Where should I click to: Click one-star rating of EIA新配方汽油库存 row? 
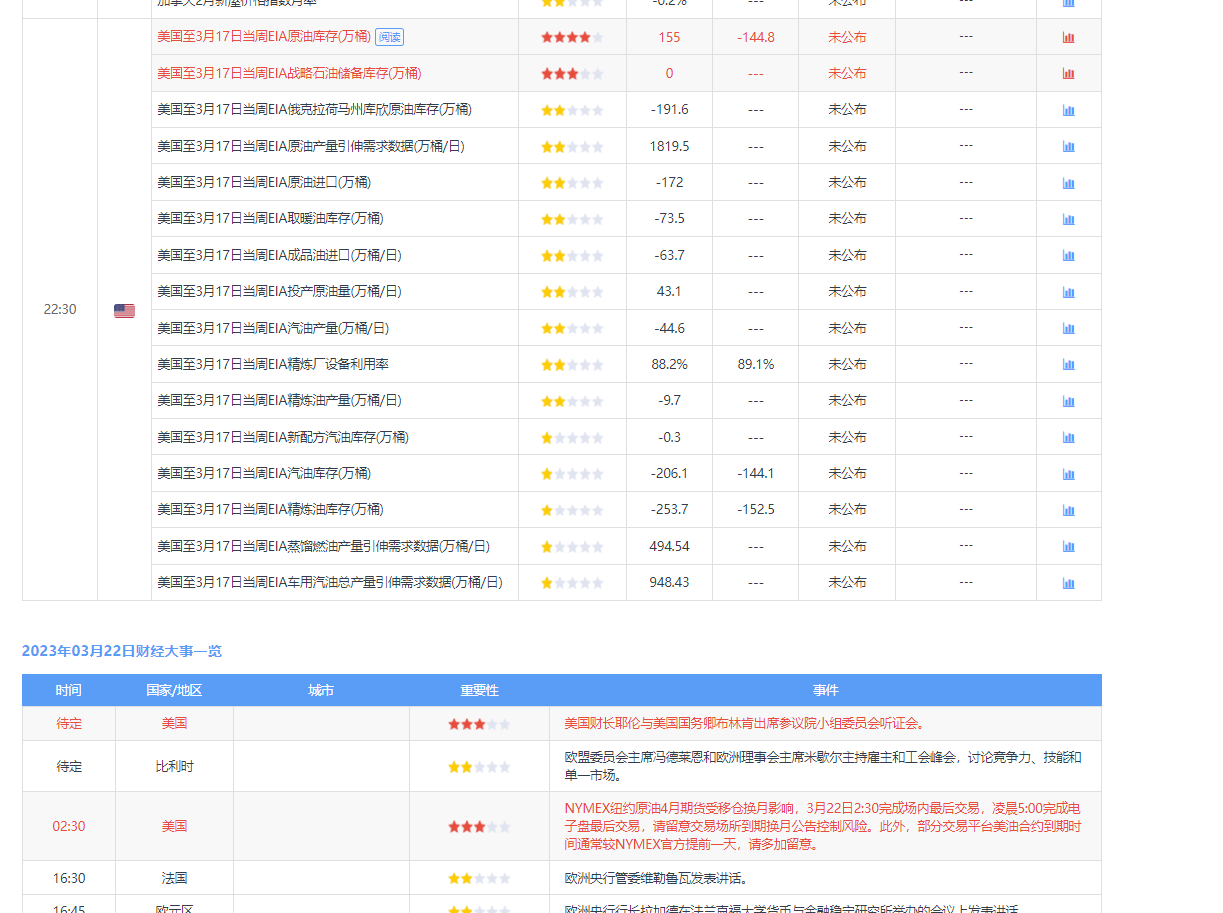click(x=572, y=437)
